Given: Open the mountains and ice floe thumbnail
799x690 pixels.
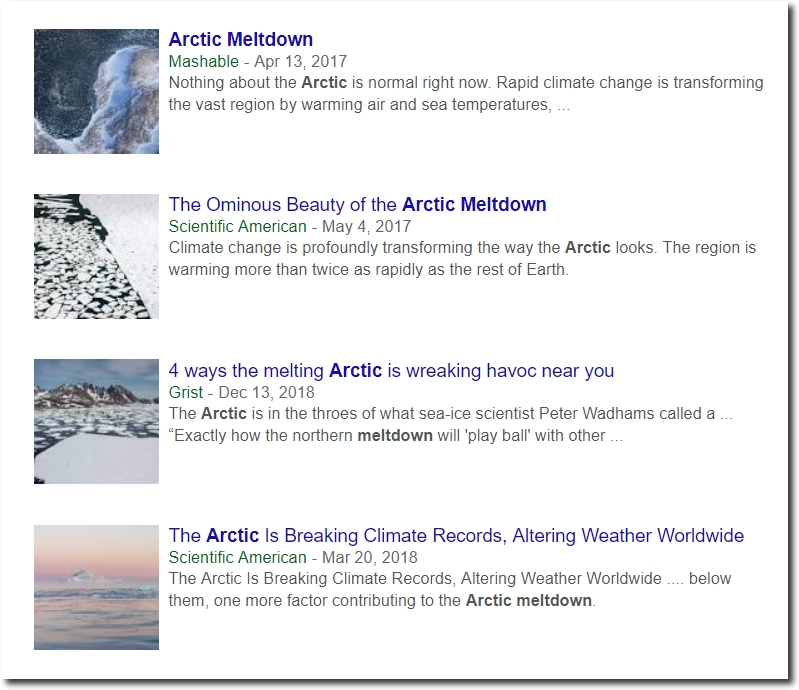Looking at the screenshot, I should pyautogui.click(x=96, y=421).
